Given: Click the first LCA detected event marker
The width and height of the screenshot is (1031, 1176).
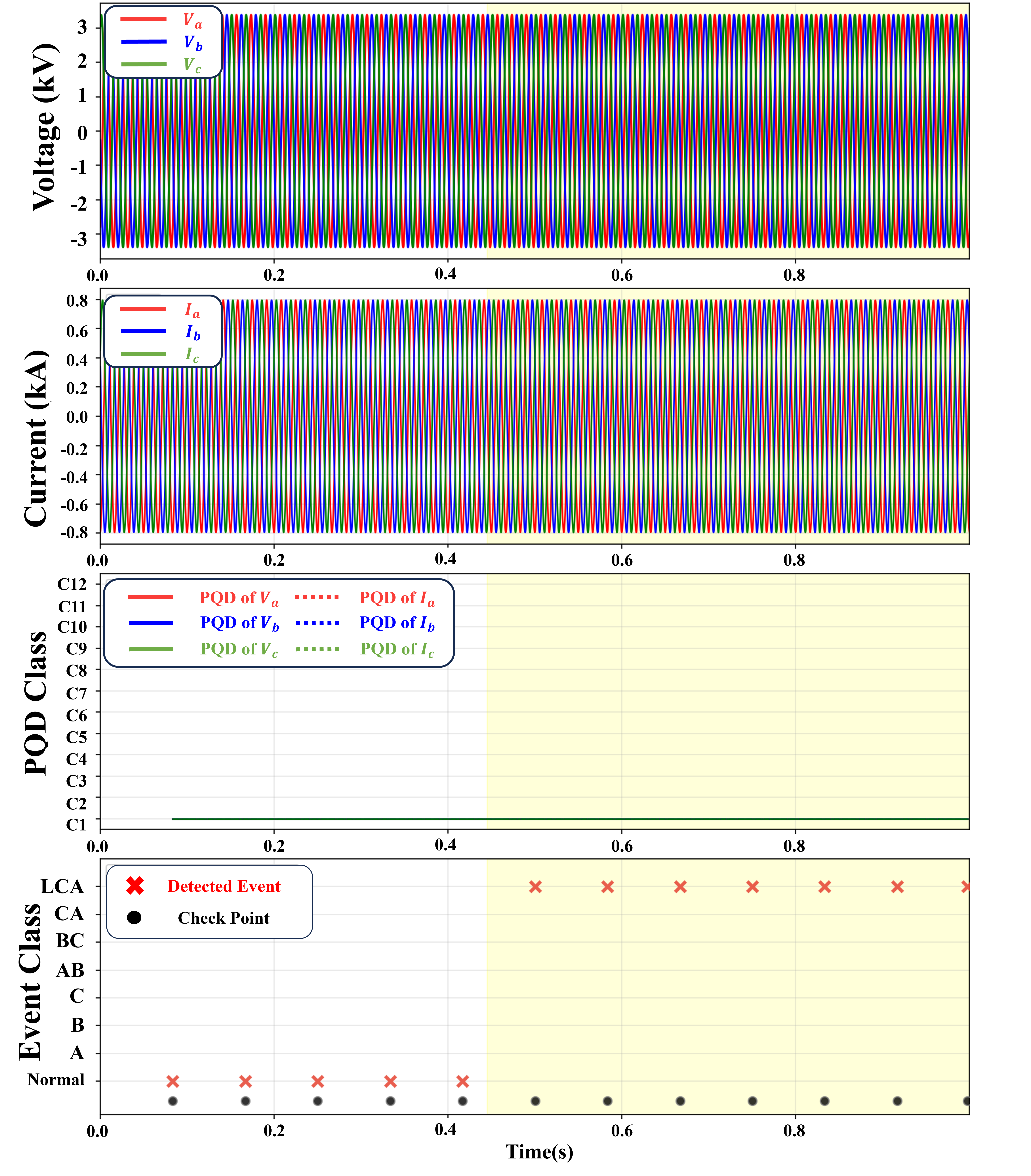Looking at the screenshot, I should click(x=536, y=887).
